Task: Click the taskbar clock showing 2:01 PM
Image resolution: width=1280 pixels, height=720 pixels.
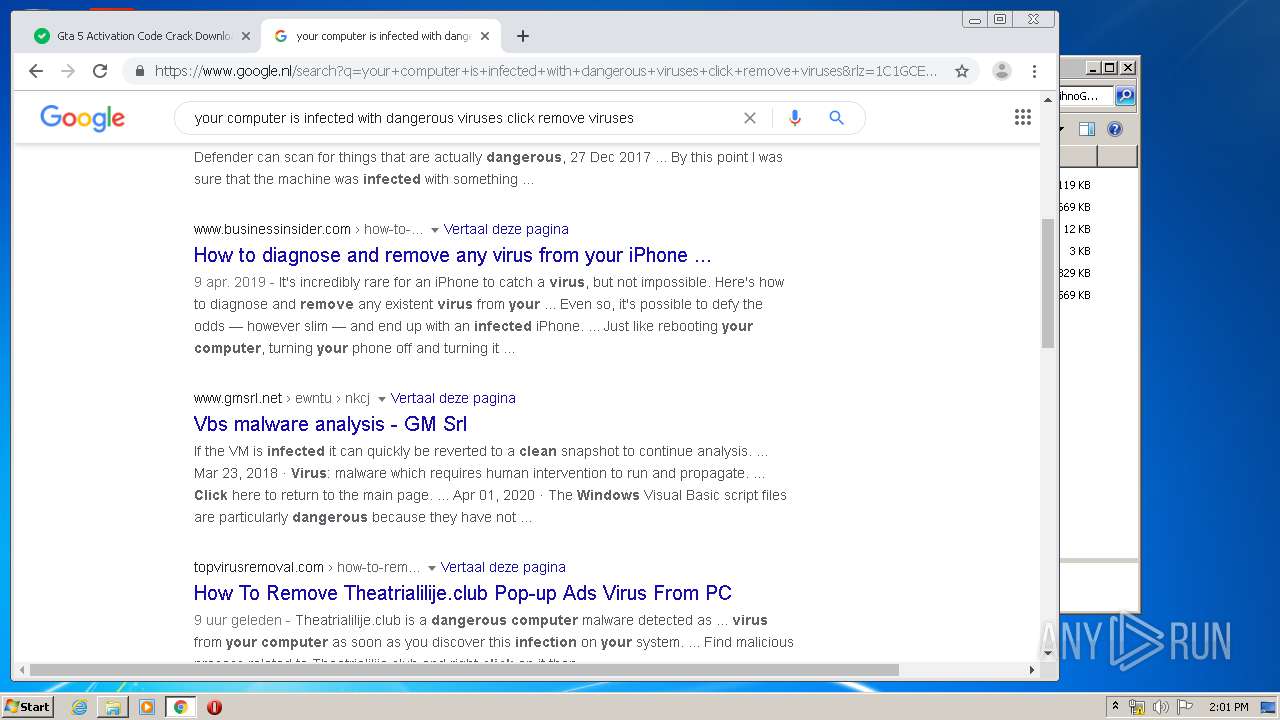Action: (1228, 707)
